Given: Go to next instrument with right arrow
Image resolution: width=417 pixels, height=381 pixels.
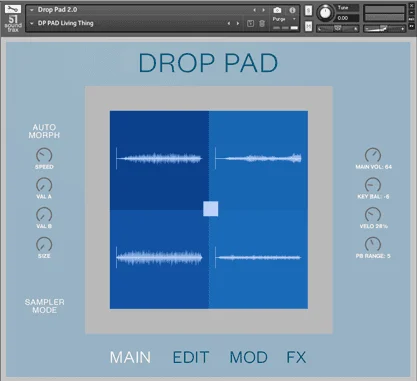Looking at the screenshot, I should tap(263, 10).
